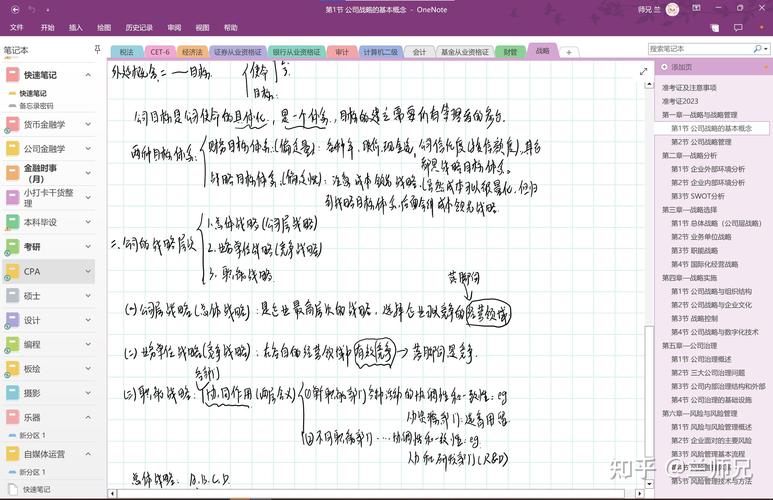Viewport: 773px width, 500px height.
Task: Expand the 编程 notebook chevron
Action: pos(88,344)
